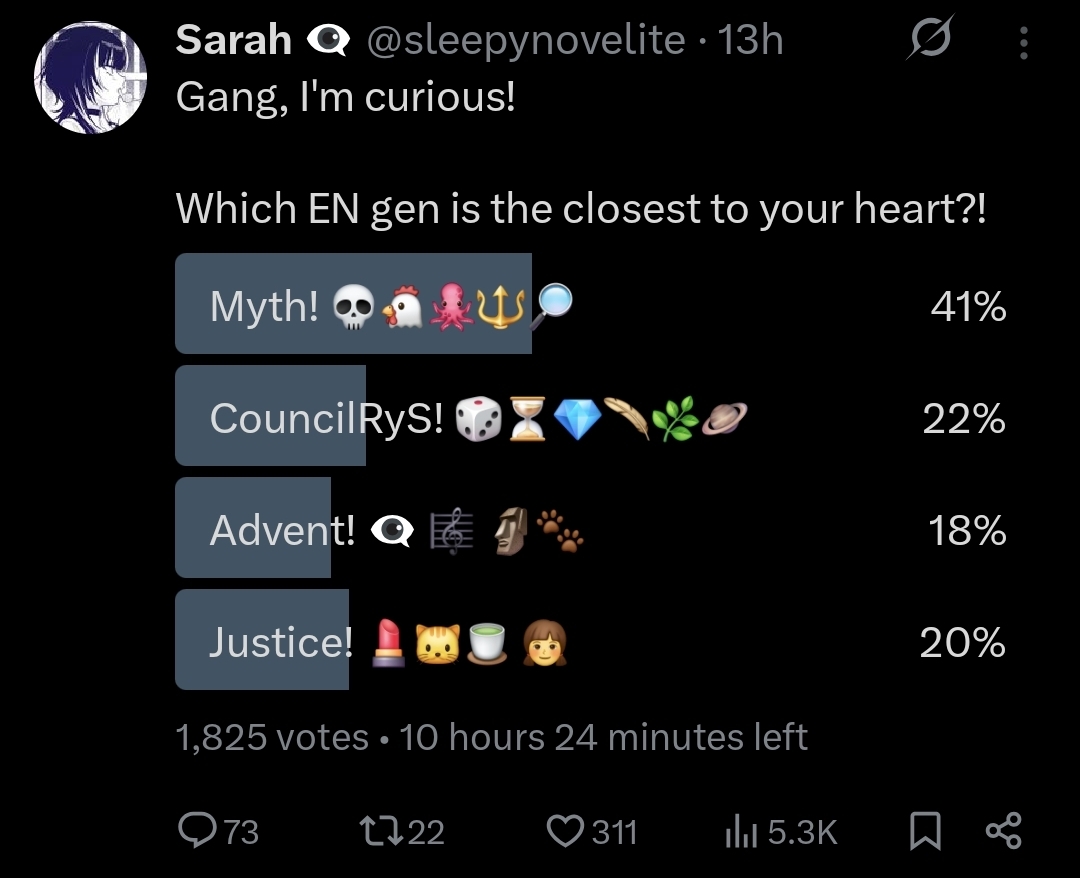Open the three-dot more options menu
The width and height of the screenshot is (1080, 878).
(1023, 42)
